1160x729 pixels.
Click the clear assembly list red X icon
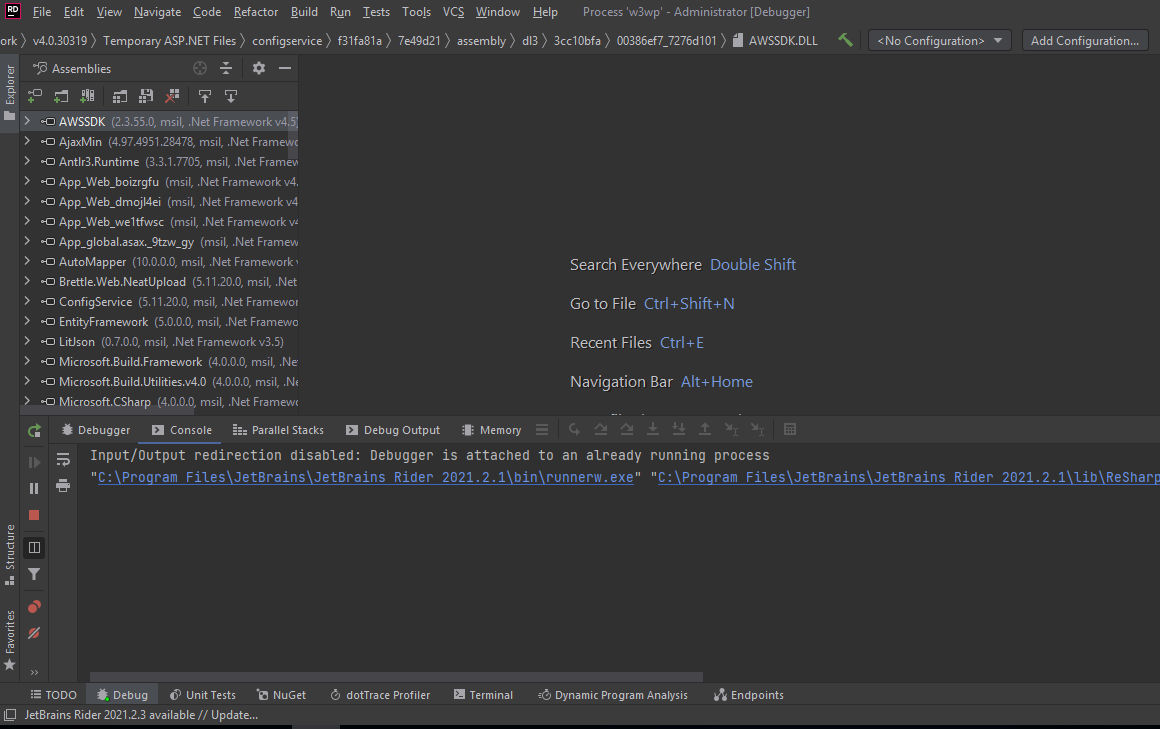point(172,96)
